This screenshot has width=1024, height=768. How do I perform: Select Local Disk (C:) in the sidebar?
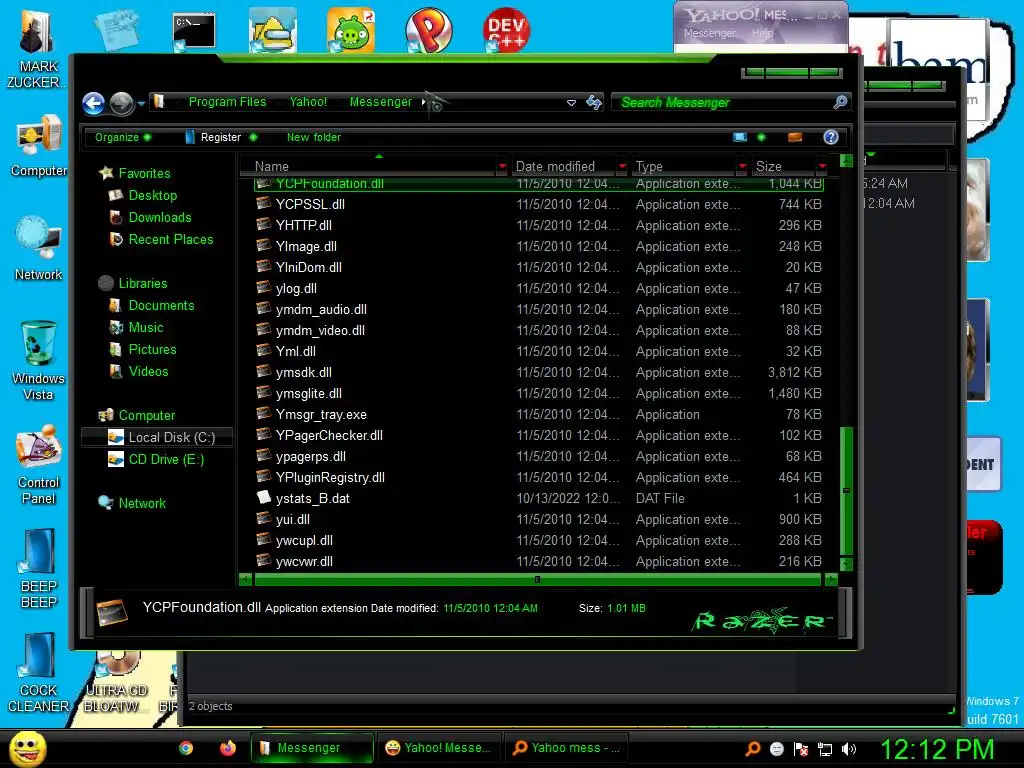(157, 438)
